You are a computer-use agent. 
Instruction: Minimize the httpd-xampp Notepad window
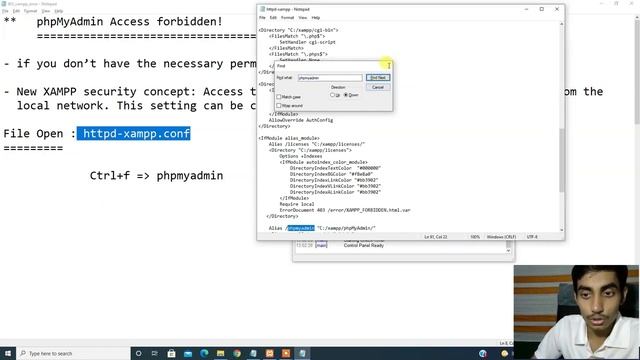(x=527, y=9)
